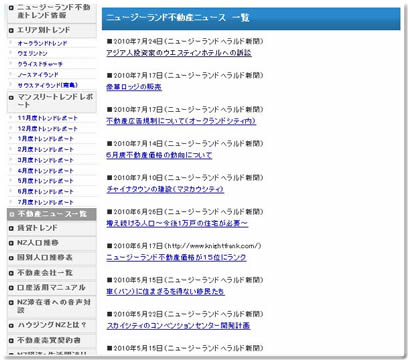The height and width of the screenshot is (360, 408).
Task: Open the 国別人口推移表 menu item
Action: click(52, 258)
